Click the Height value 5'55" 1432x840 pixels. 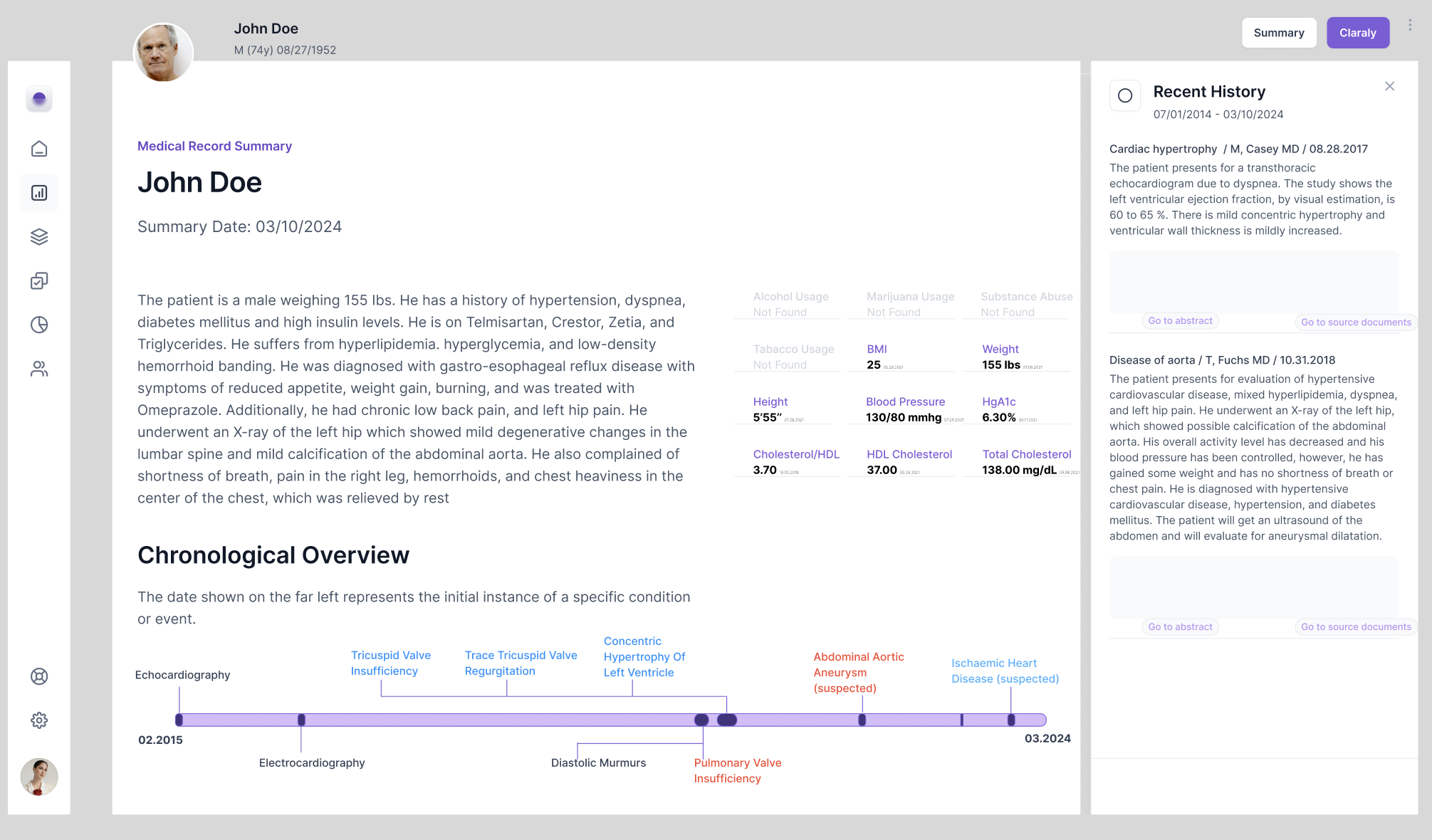(x=767, y=417)
